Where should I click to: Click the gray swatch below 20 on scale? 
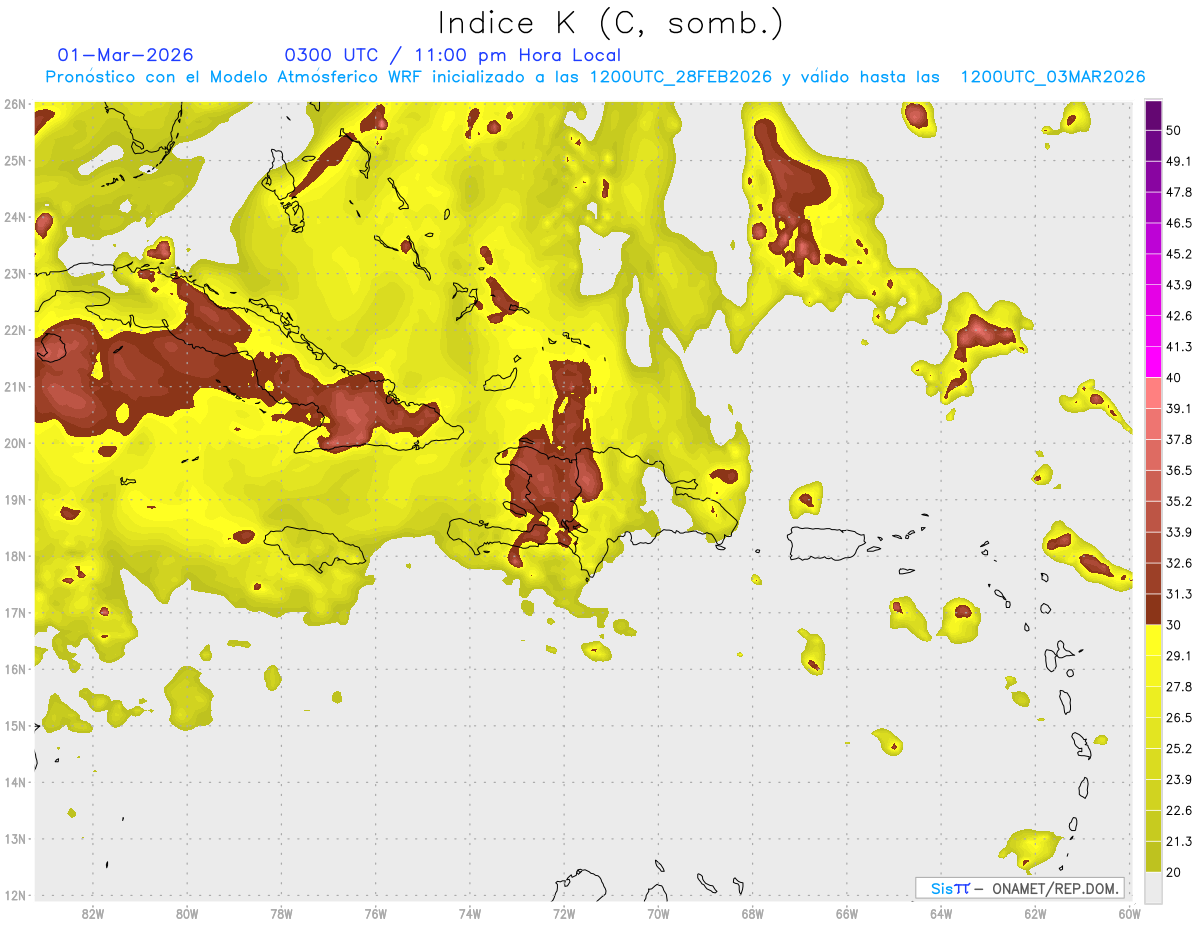(x=1154, y=887)
